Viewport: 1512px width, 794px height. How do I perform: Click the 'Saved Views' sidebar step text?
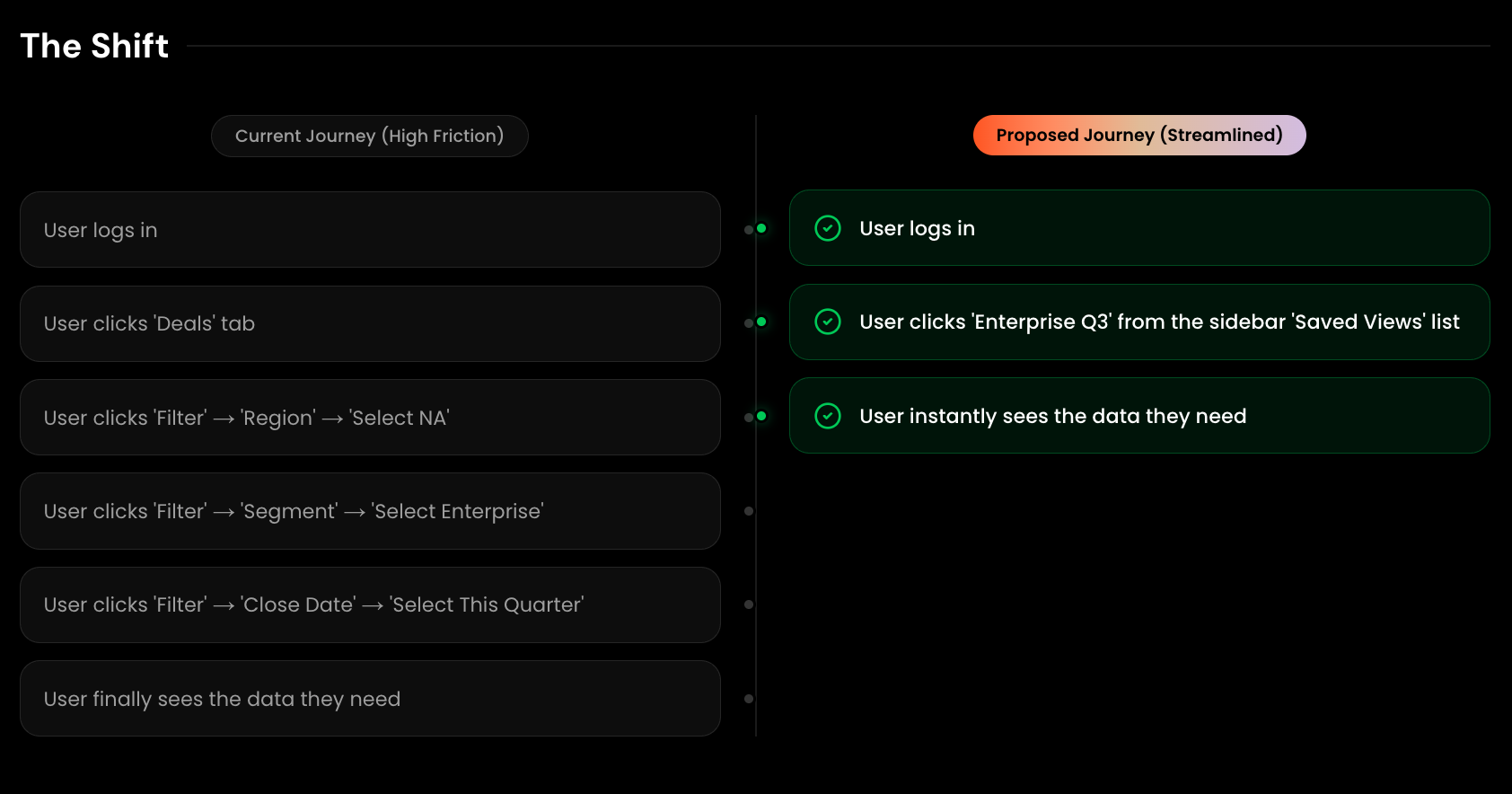[1159, 322]
